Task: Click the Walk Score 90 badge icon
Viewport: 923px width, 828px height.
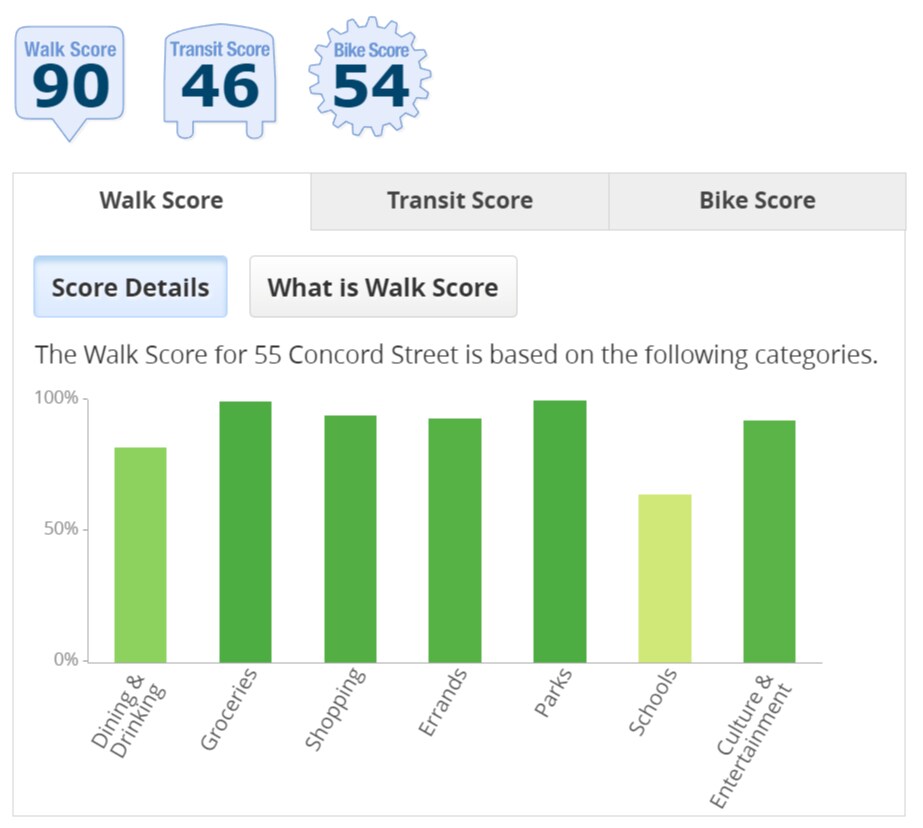Action: click(x=69, y=82)
